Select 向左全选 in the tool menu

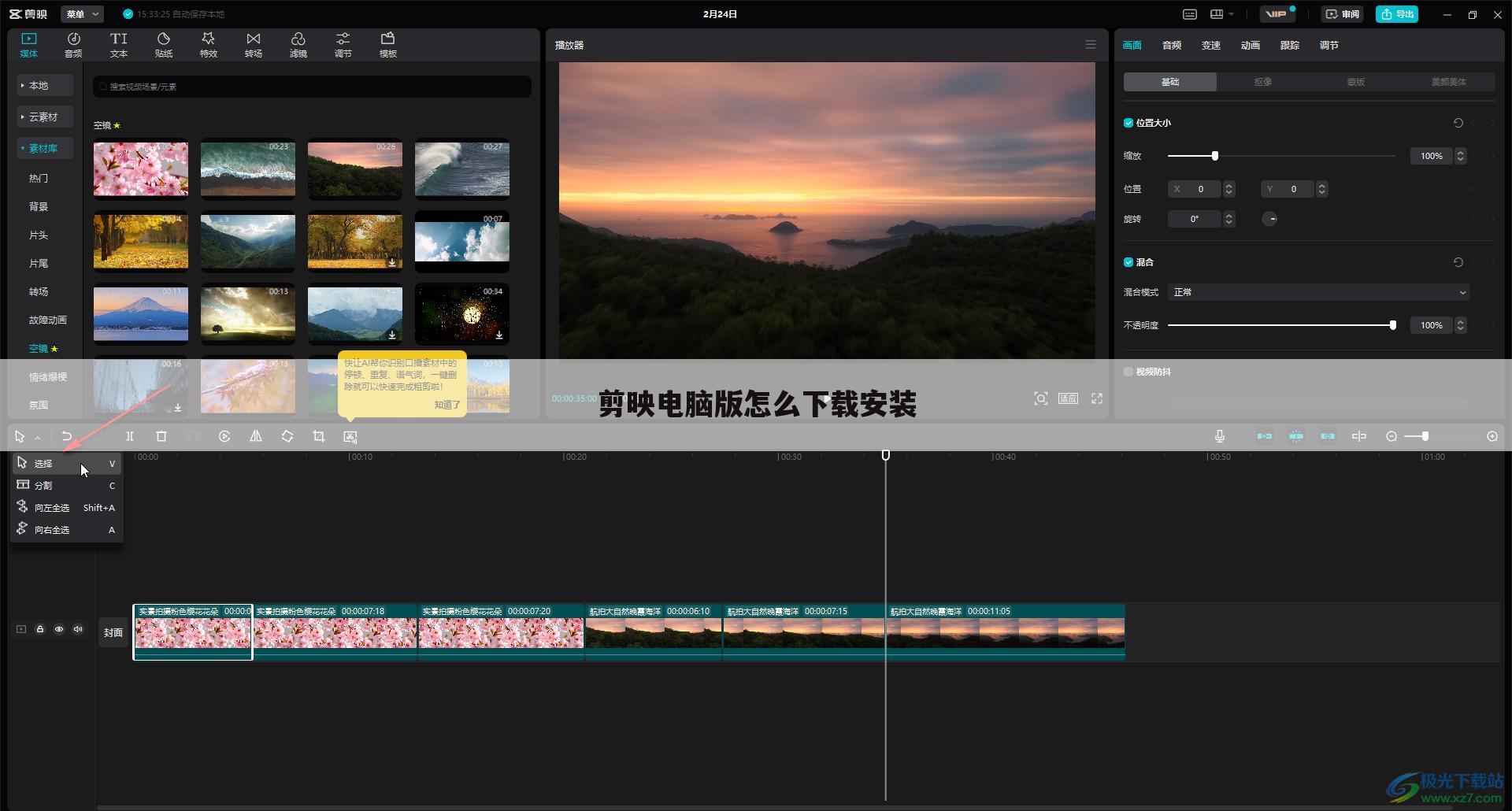coord(67,508)
